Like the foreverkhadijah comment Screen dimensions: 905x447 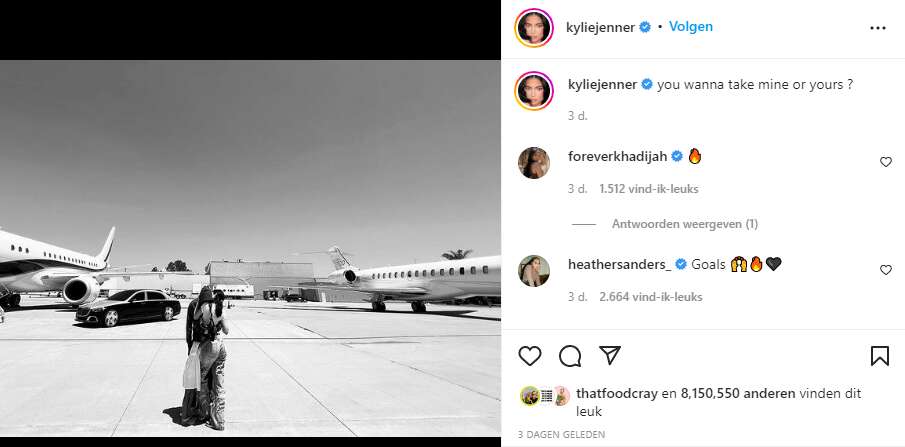coord(885,162)
